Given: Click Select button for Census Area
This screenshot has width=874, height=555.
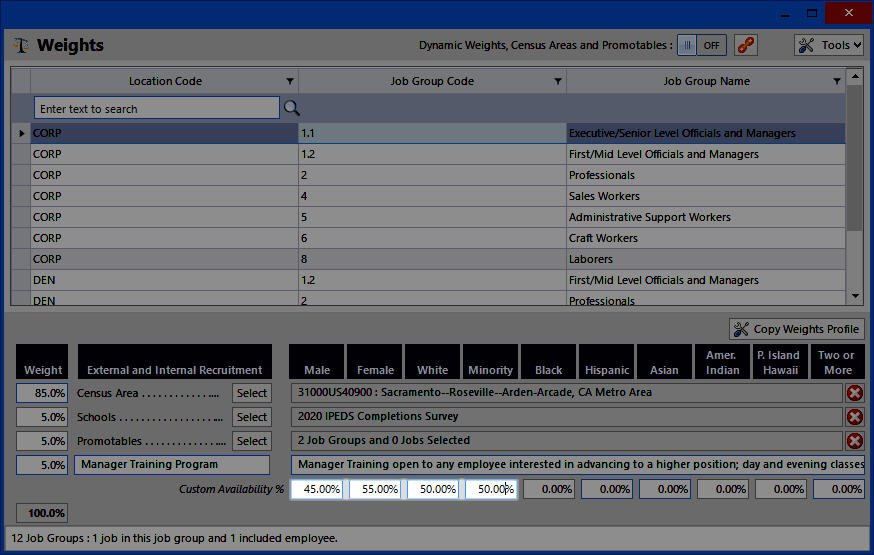Looking at the screenshot, I should click(x=252, y=393).
